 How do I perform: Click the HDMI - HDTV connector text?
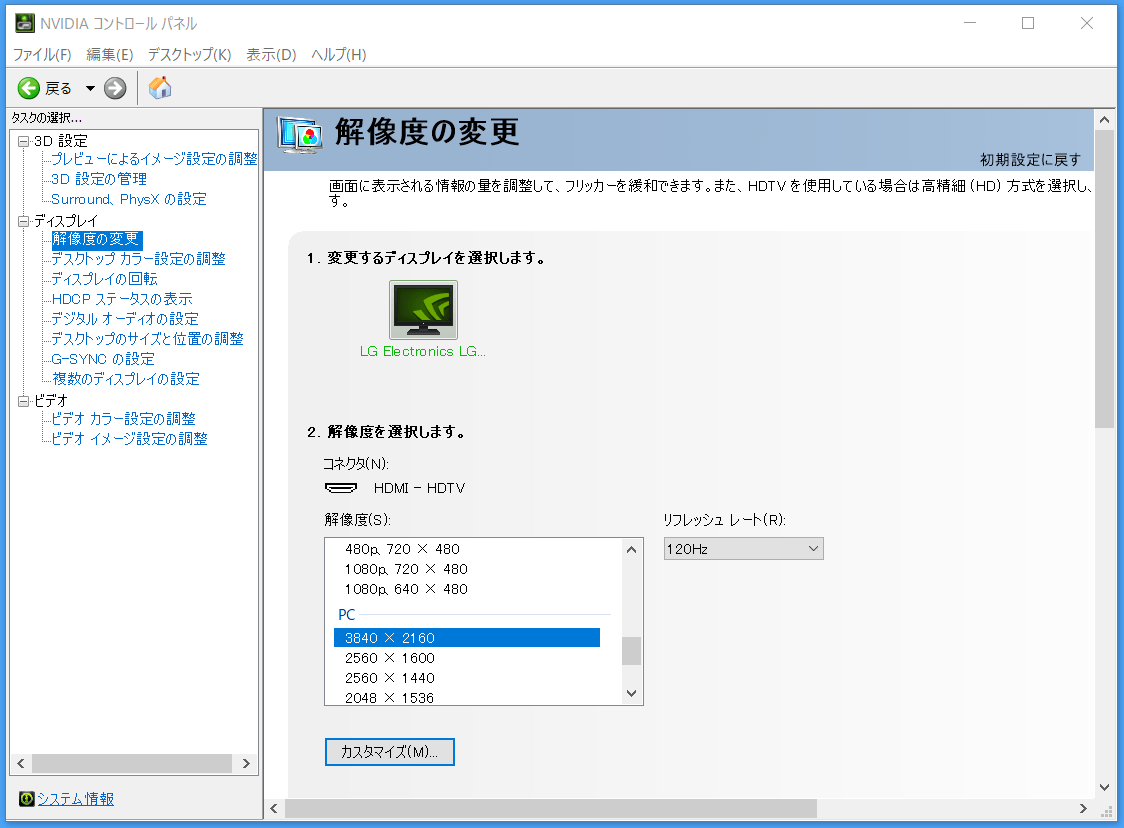coord(419,488)
